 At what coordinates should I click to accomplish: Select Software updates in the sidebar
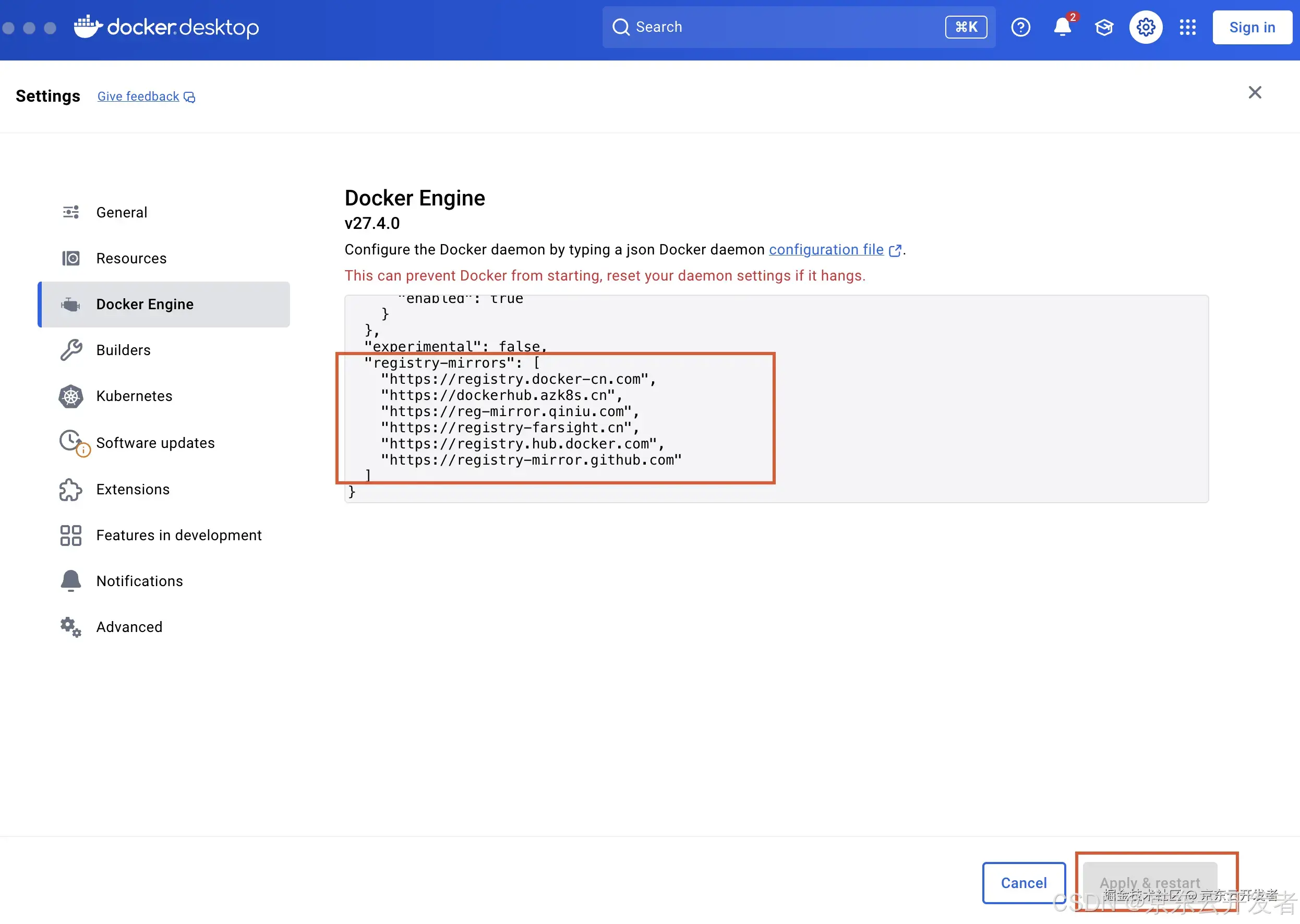pos(155,443)
